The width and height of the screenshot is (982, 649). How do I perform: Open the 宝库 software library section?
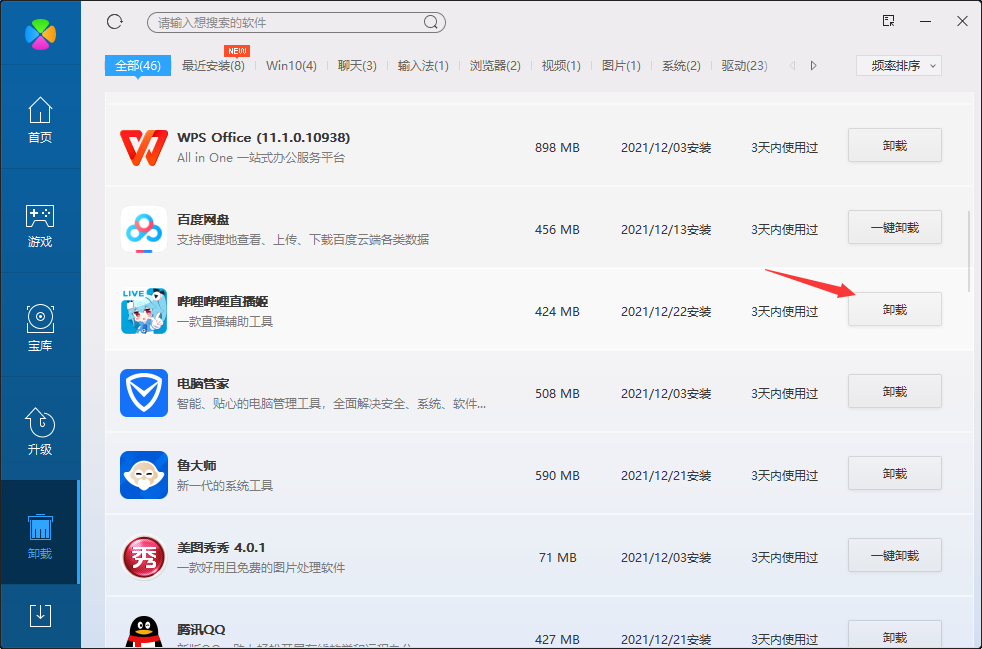[x=40, y=328]
